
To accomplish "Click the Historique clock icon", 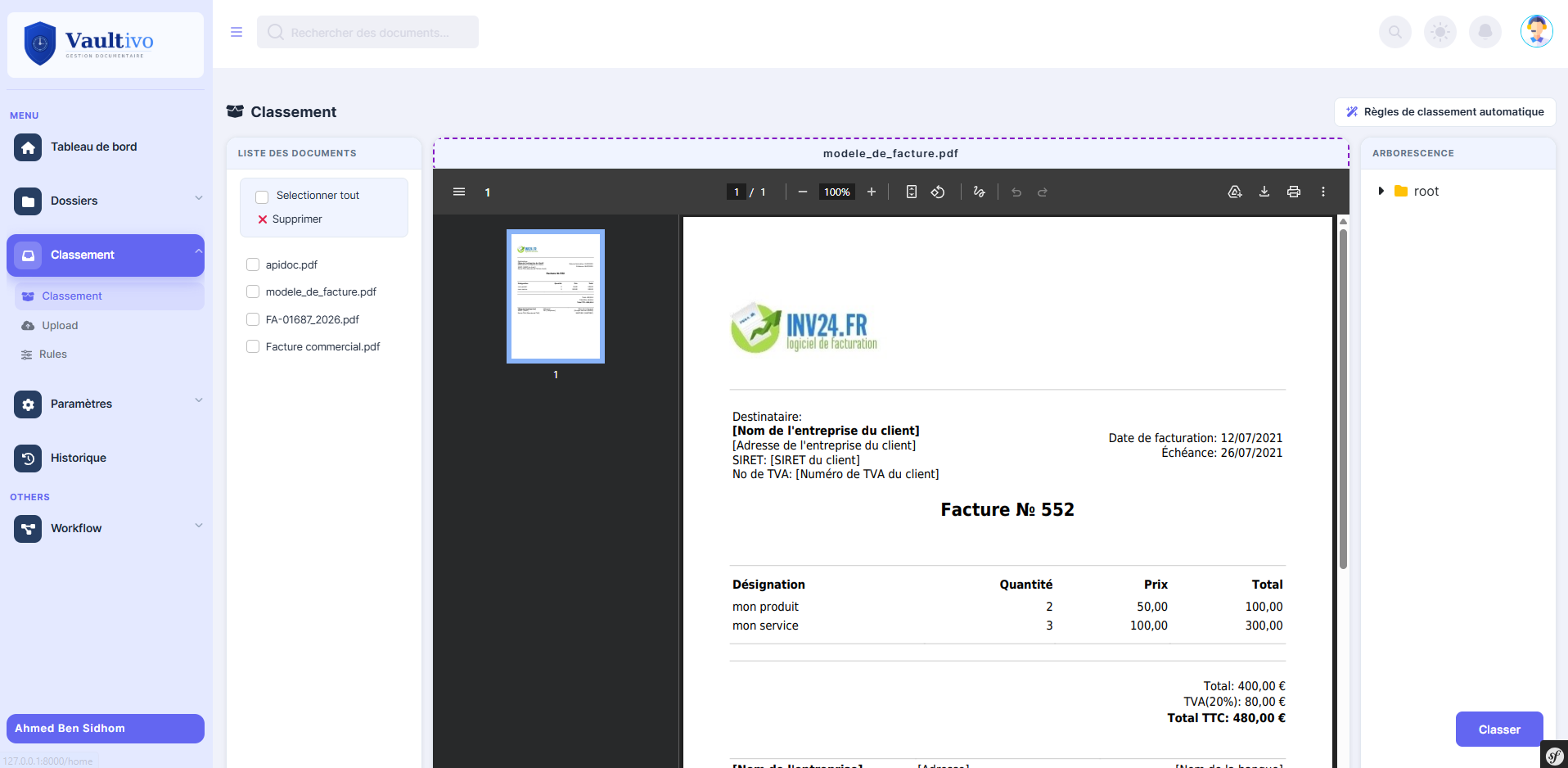I will (28, 459).
